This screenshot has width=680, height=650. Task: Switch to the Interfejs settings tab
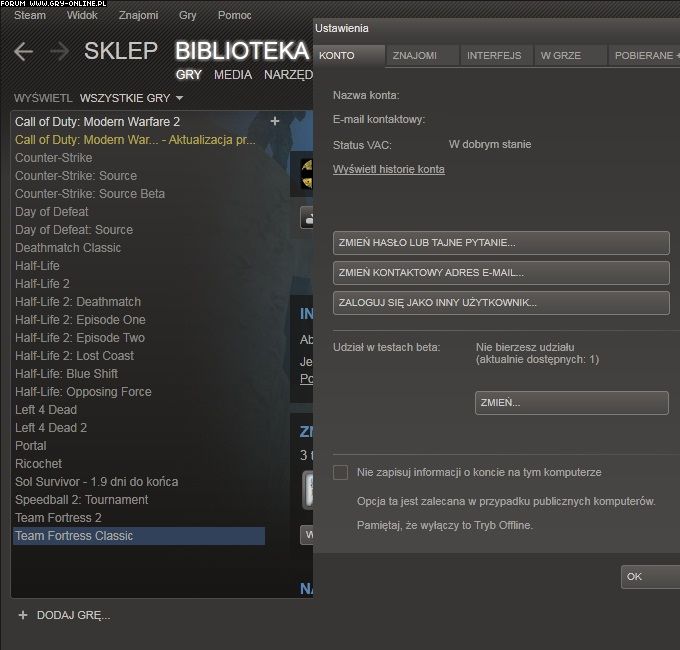tap(497, 56)
